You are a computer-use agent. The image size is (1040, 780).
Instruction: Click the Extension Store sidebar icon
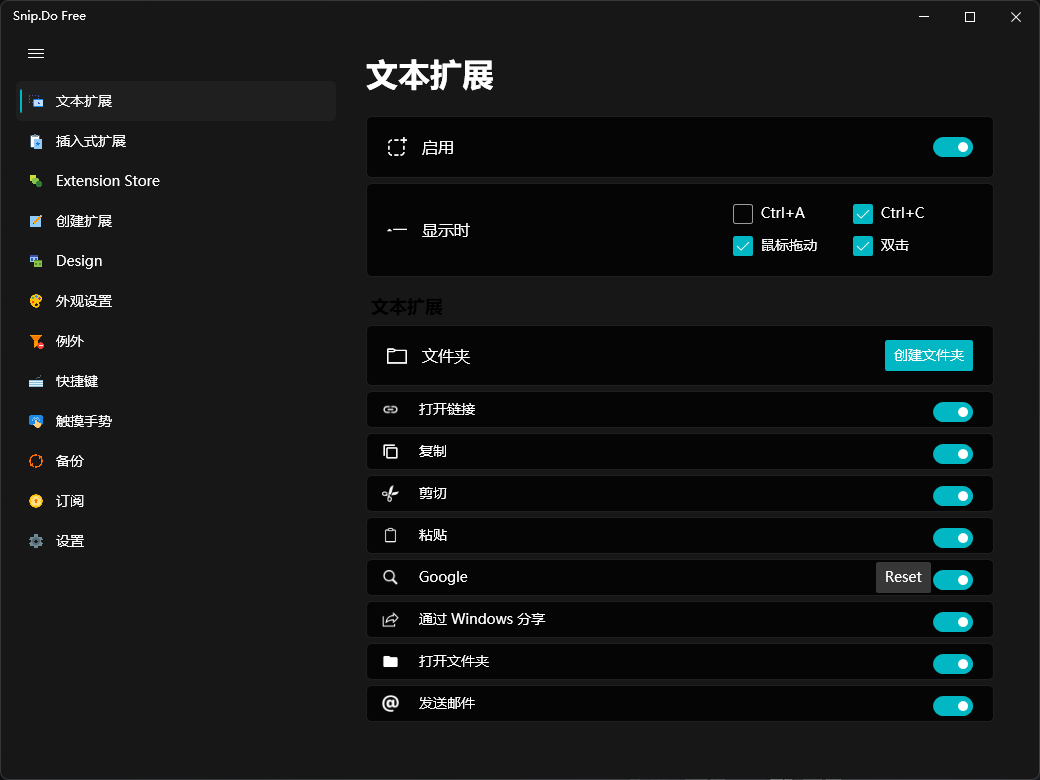[x=36, y=181]
